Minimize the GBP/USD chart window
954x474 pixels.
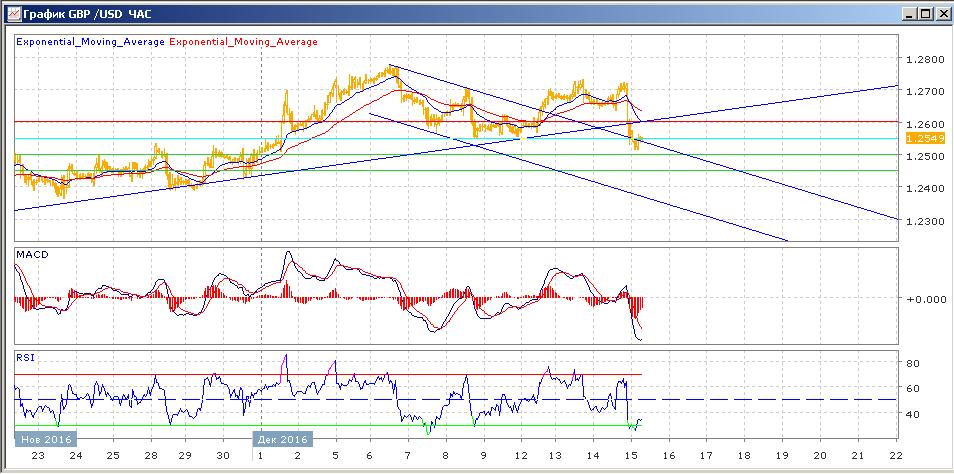(x=907, y=13)
